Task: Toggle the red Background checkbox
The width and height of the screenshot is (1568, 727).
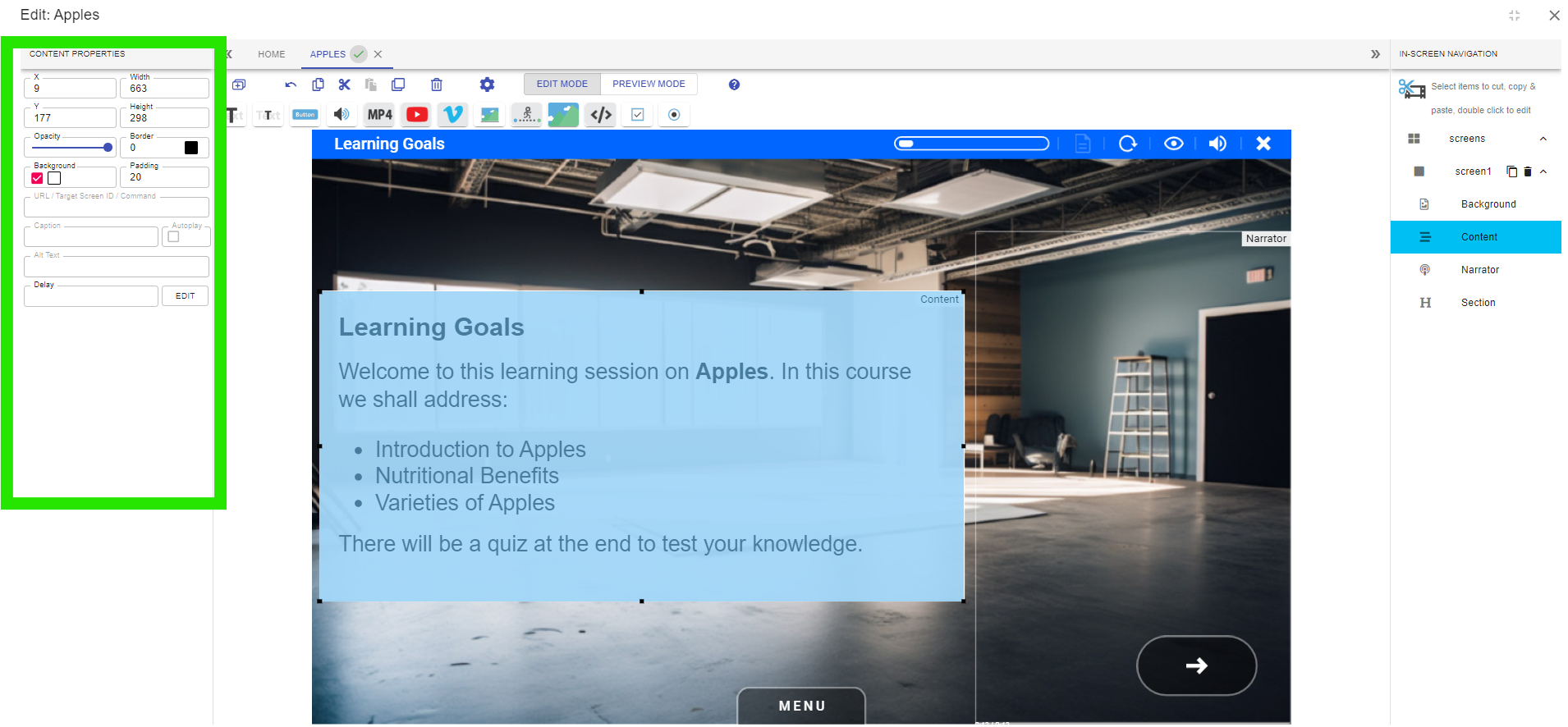Action: [37, 178]
